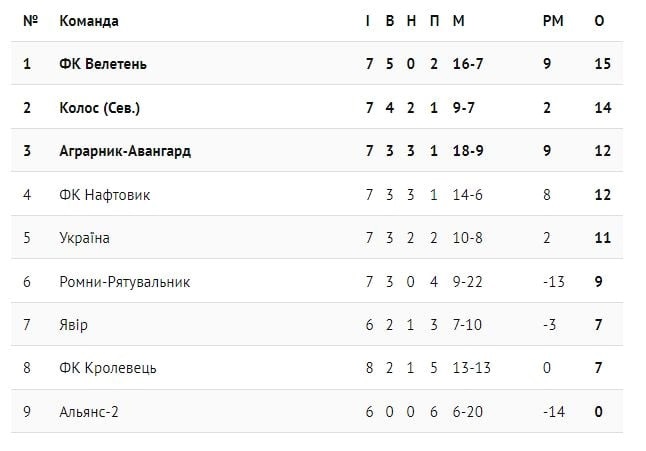Select team Альянс-2 in last row
This screenshot has height=451, width=646.
pos(89,411)
